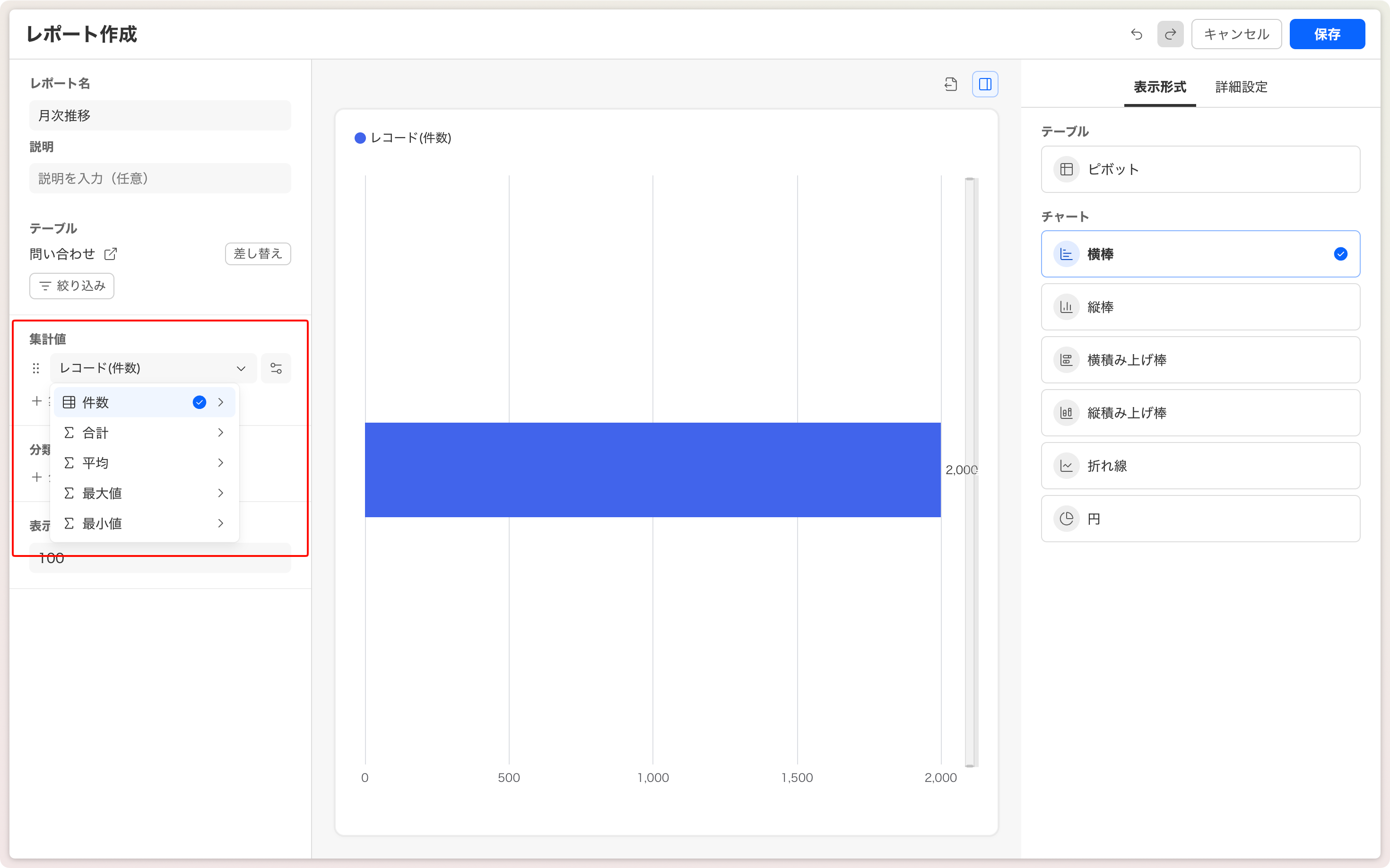
Task: Click the ピボット table icon
Action: 1066,169
